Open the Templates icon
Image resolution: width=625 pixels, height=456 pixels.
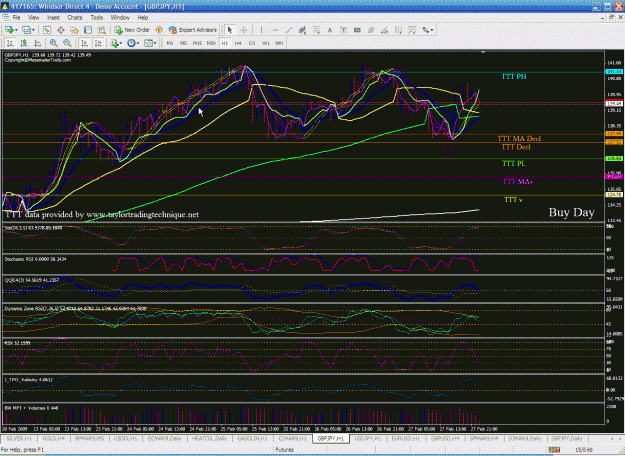148,43
